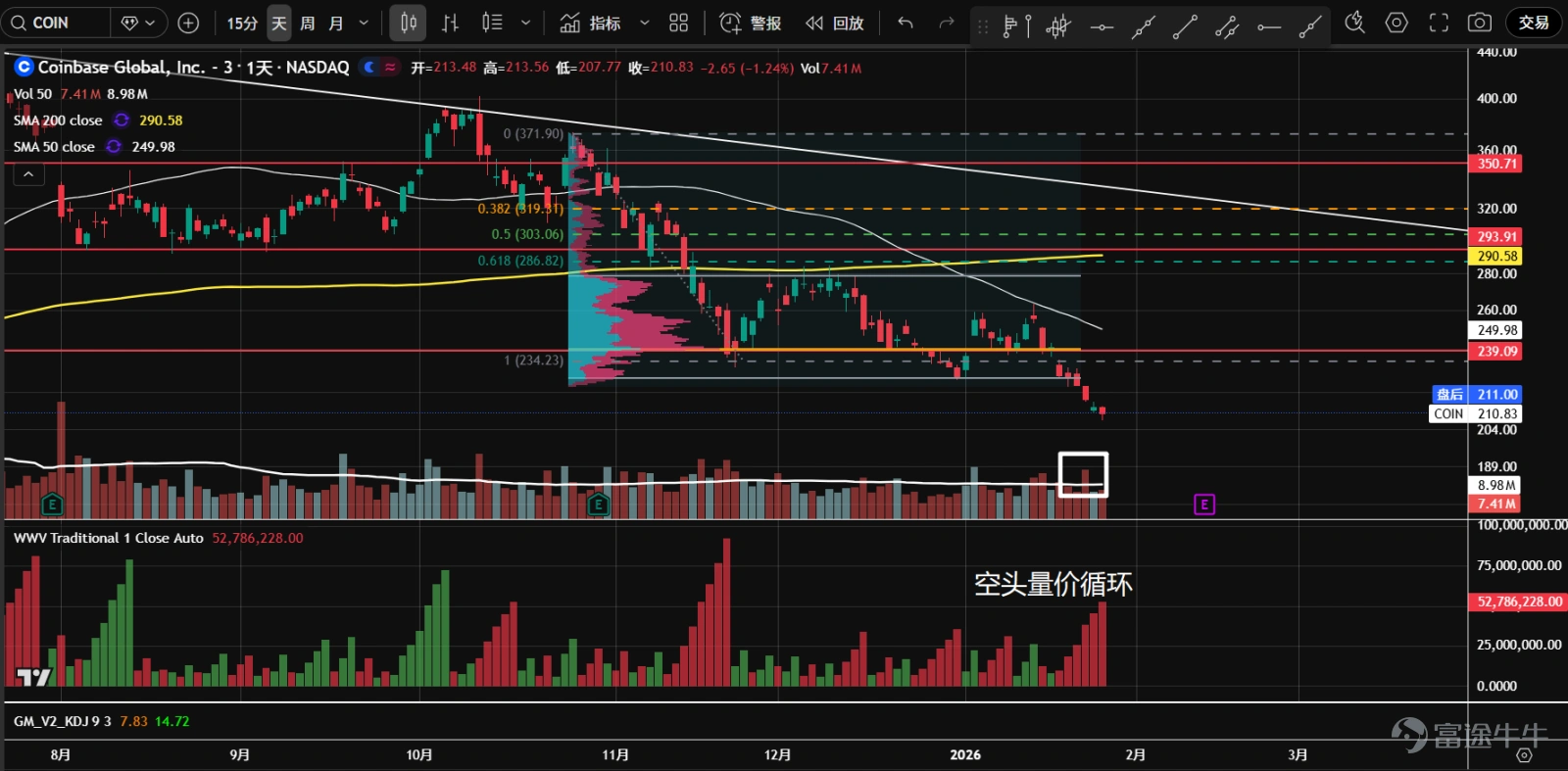Expand the chart style dropdown arrow
Image resolution: width=1568 pixels, height=771 pixels.
click(x=526, y=23)
